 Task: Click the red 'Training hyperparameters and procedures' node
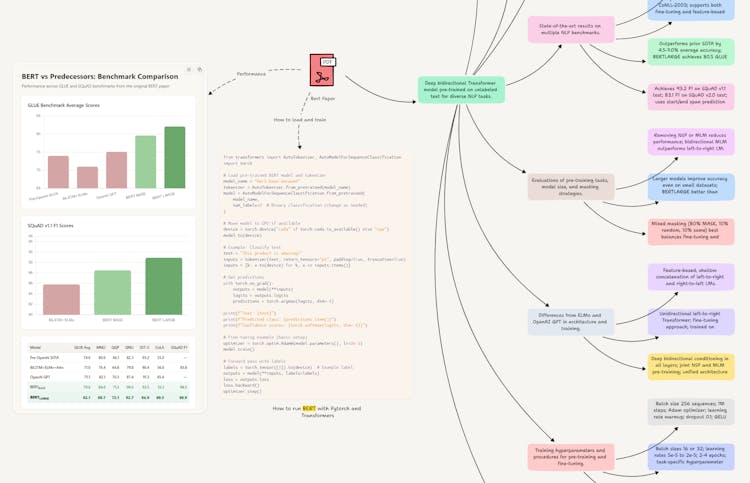(x=570, y=456)
